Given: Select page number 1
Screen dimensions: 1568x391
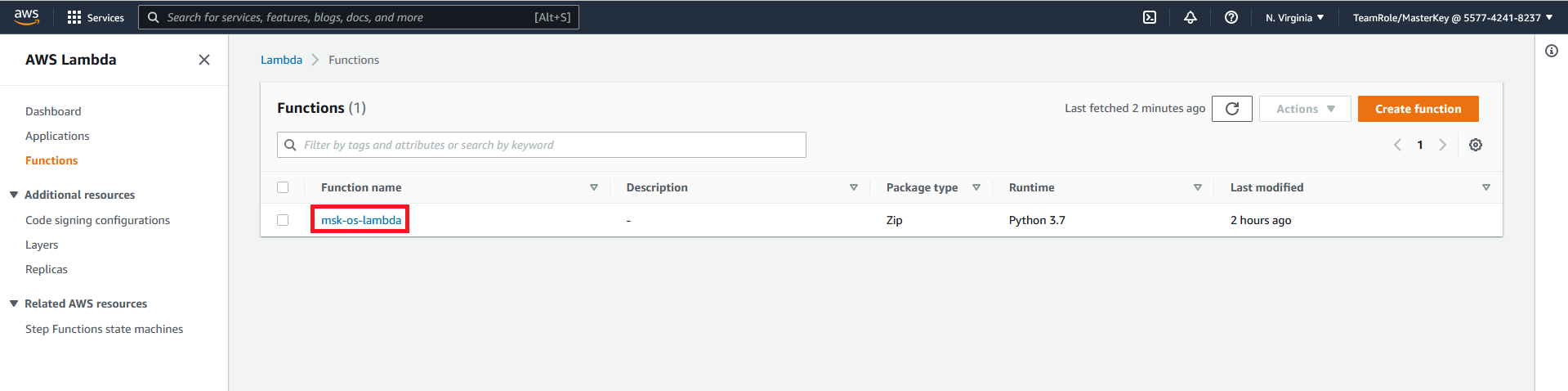Looking at the screenshot, I should (x=1420, y=145).
